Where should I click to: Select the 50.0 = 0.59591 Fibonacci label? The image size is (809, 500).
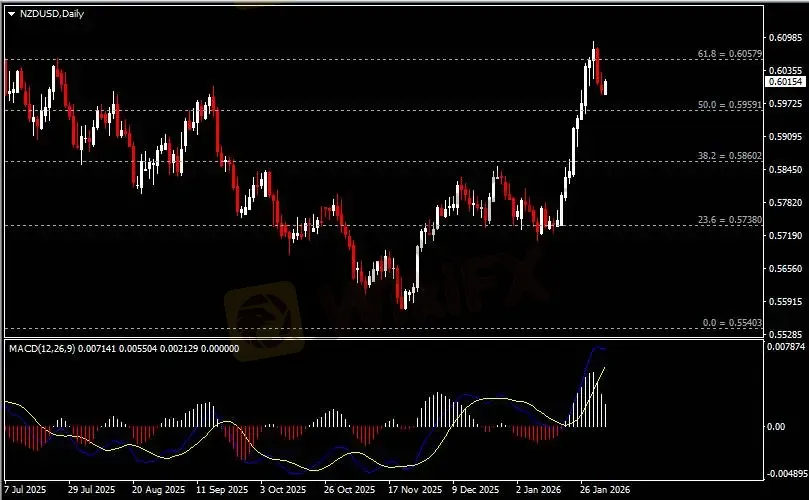(x=730, y=105)
